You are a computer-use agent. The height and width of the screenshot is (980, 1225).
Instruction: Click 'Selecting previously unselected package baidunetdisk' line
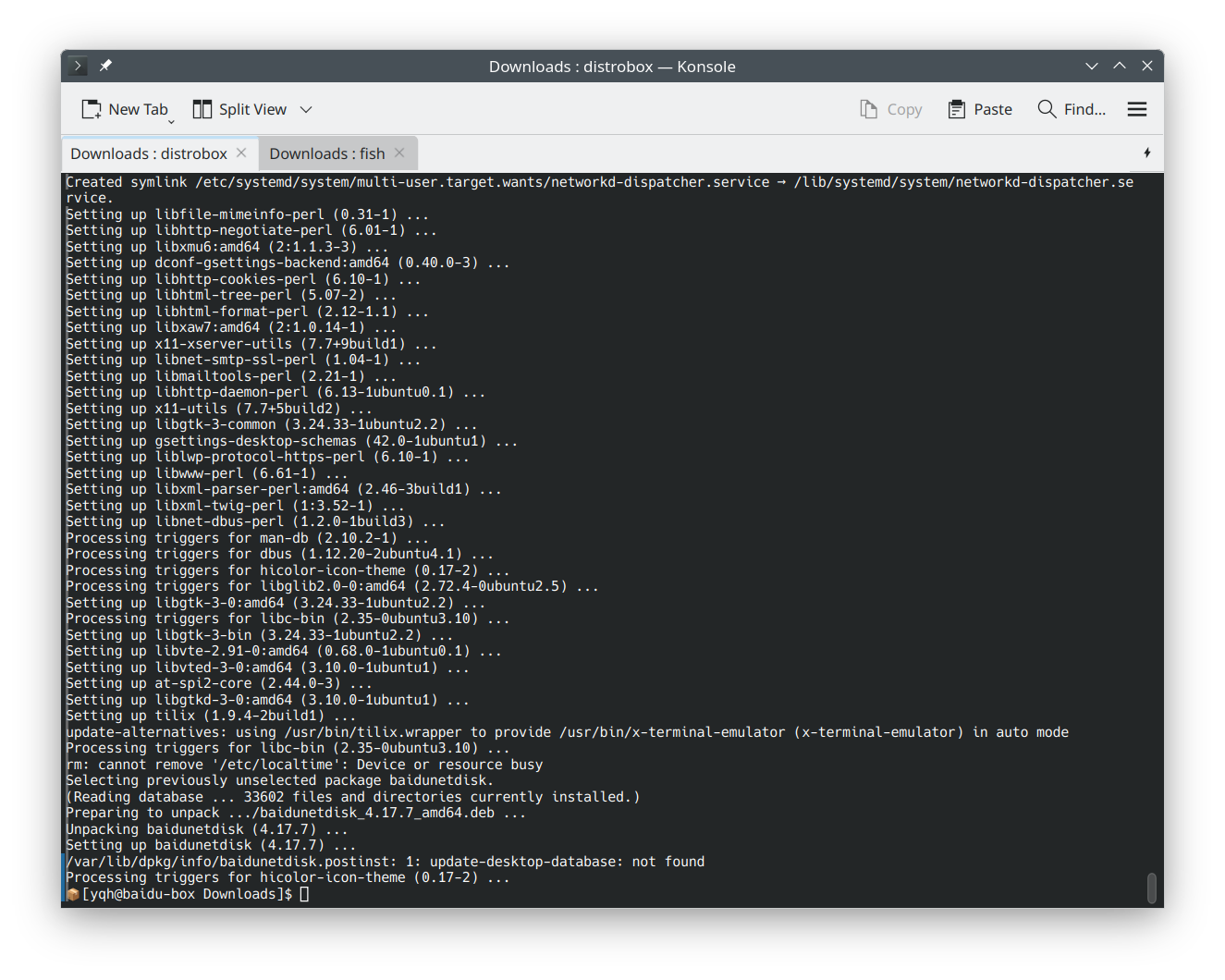(x=280, y=780)
